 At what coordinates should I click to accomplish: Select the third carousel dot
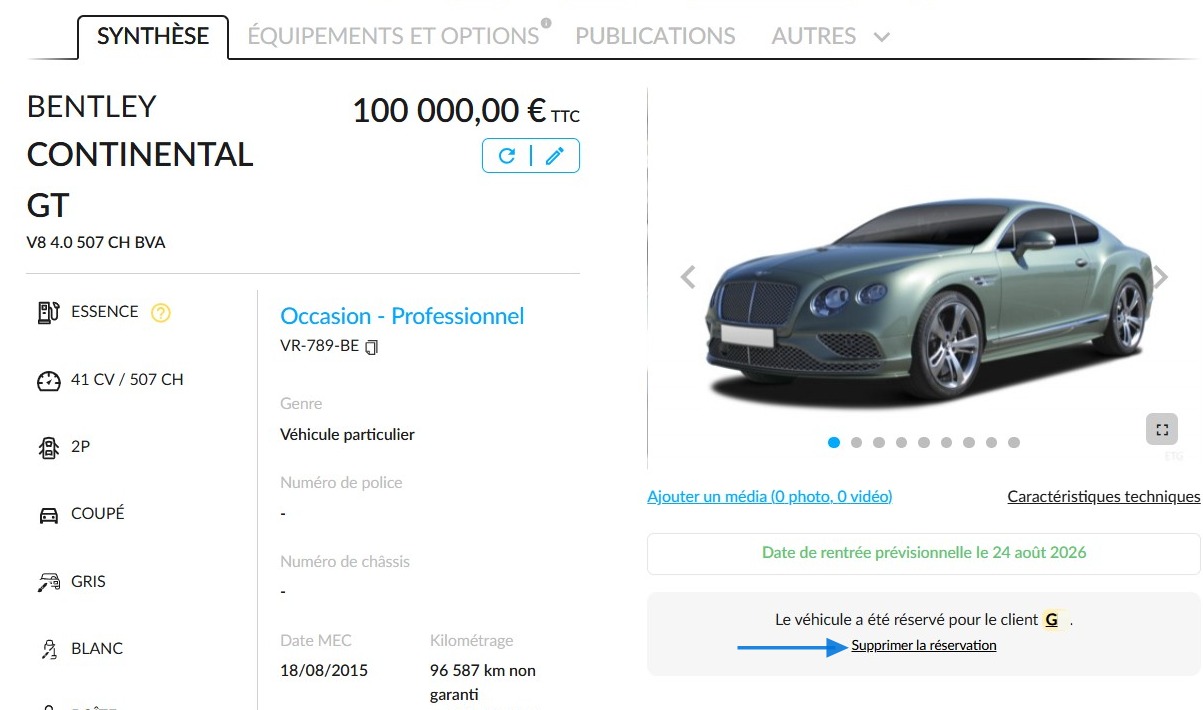coord(879,442)
